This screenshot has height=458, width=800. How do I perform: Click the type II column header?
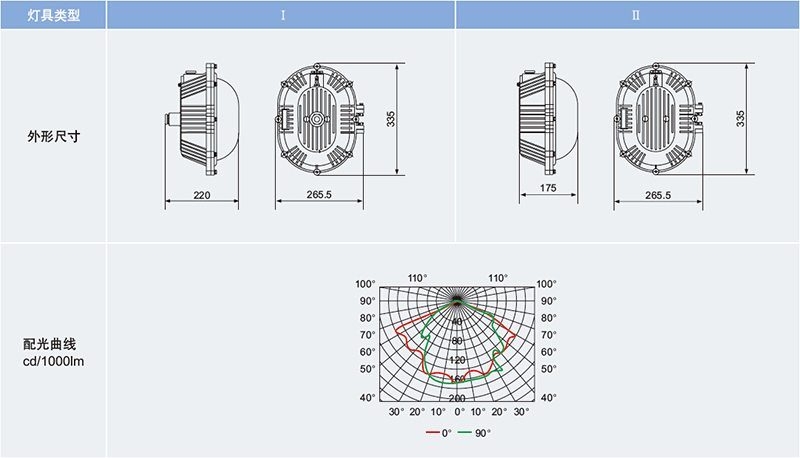(x=628, y=15)
